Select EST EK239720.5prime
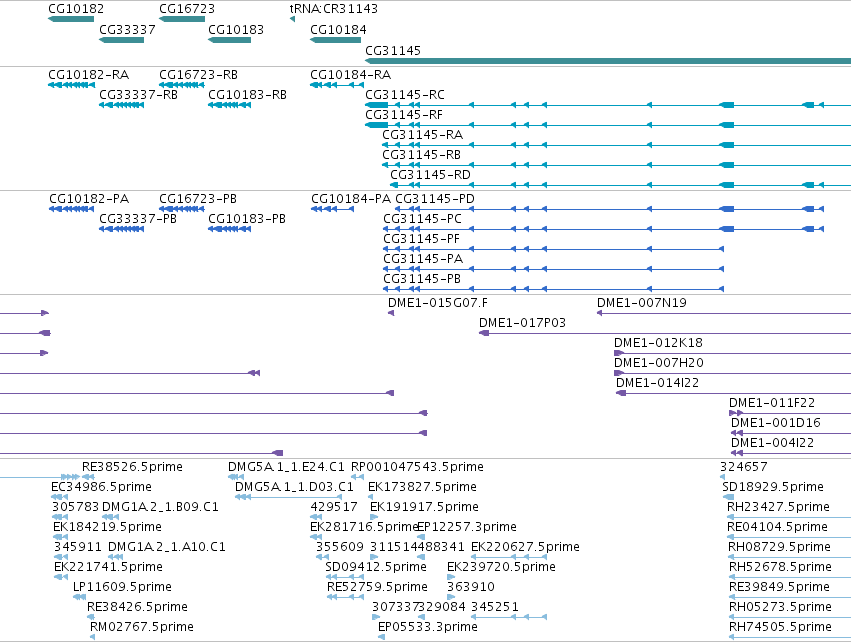 click(451, 577)
